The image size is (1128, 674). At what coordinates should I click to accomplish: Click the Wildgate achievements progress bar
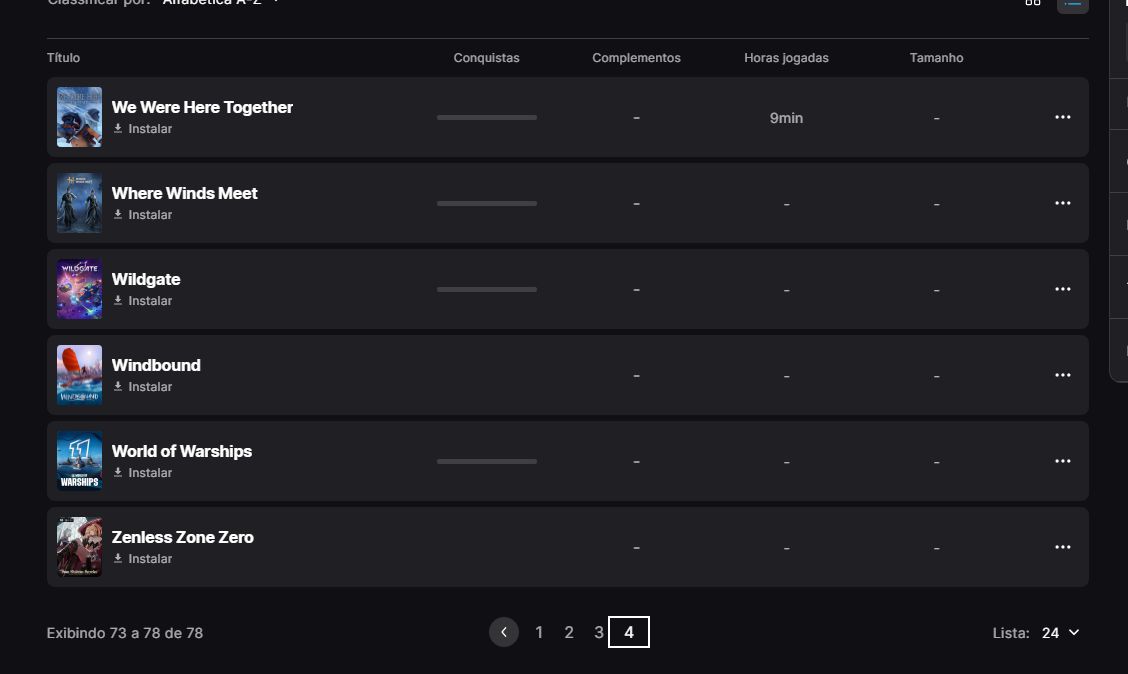pyautogui.click(x=487, y=289)
